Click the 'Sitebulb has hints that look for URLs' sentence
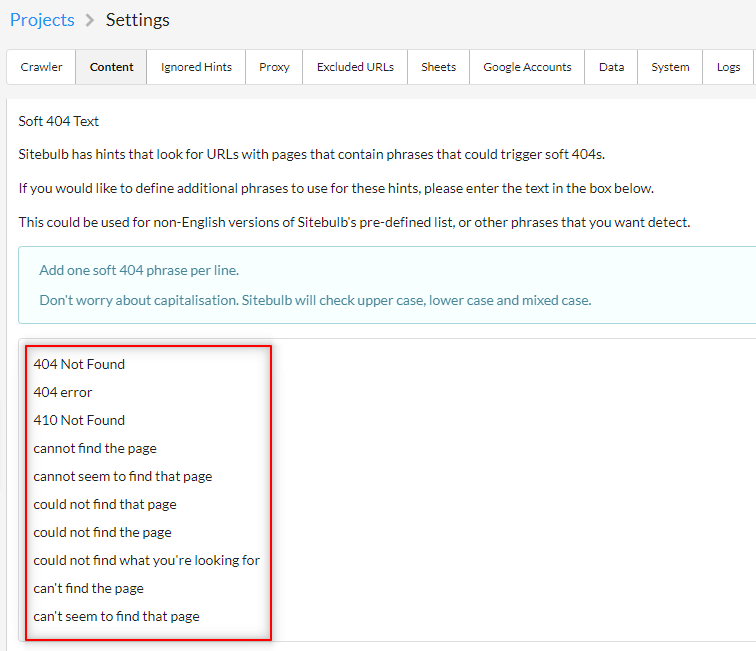The width and height of the screenshot is (756, 651). [311, 154]
